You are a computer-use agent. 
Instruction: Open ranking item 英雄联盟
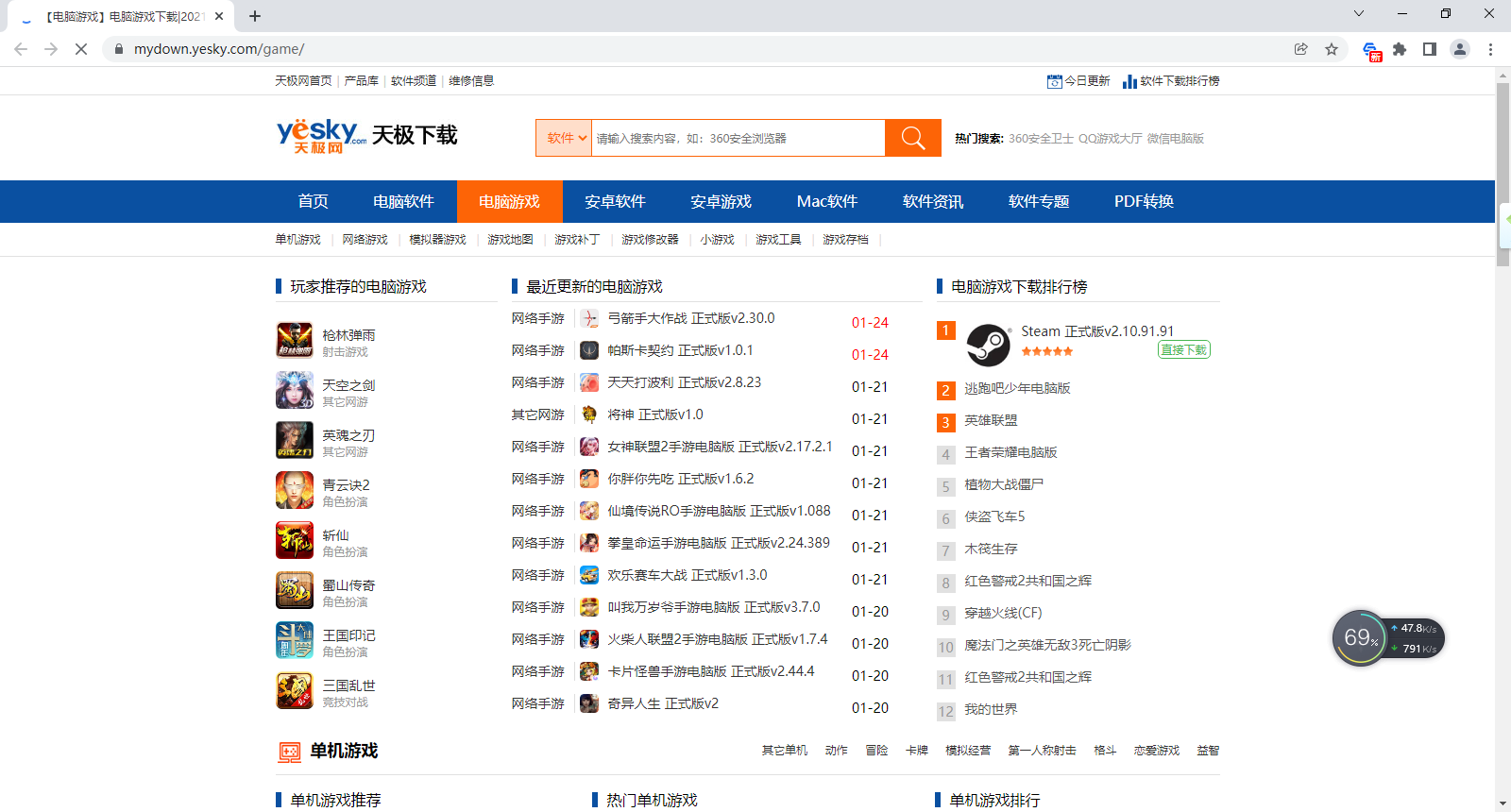(x=992, y=420)
